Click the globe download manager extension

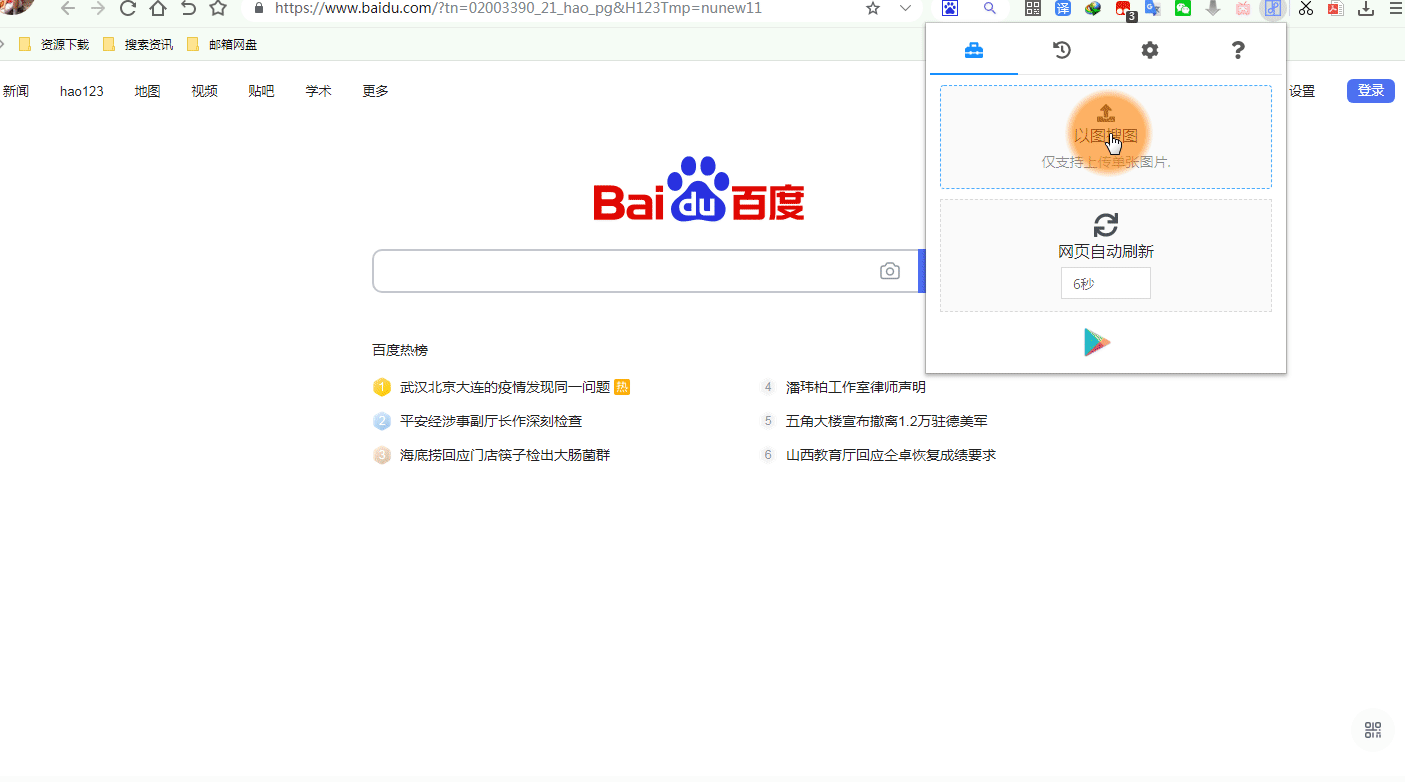[x=1093, y=8]
